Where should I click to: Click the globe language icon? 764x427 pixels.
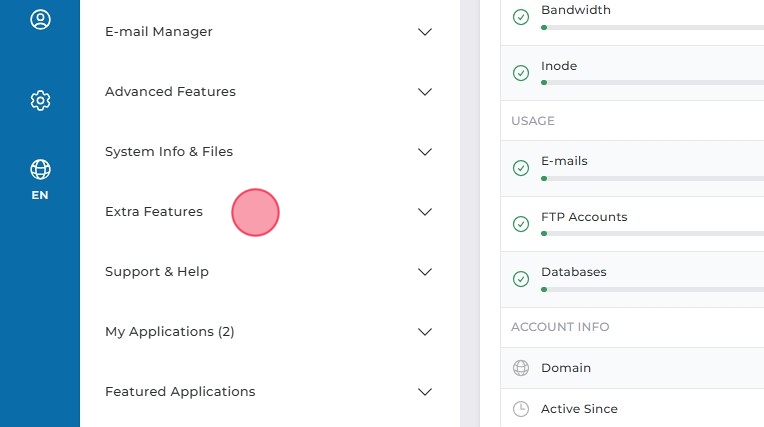coord(40,169)
